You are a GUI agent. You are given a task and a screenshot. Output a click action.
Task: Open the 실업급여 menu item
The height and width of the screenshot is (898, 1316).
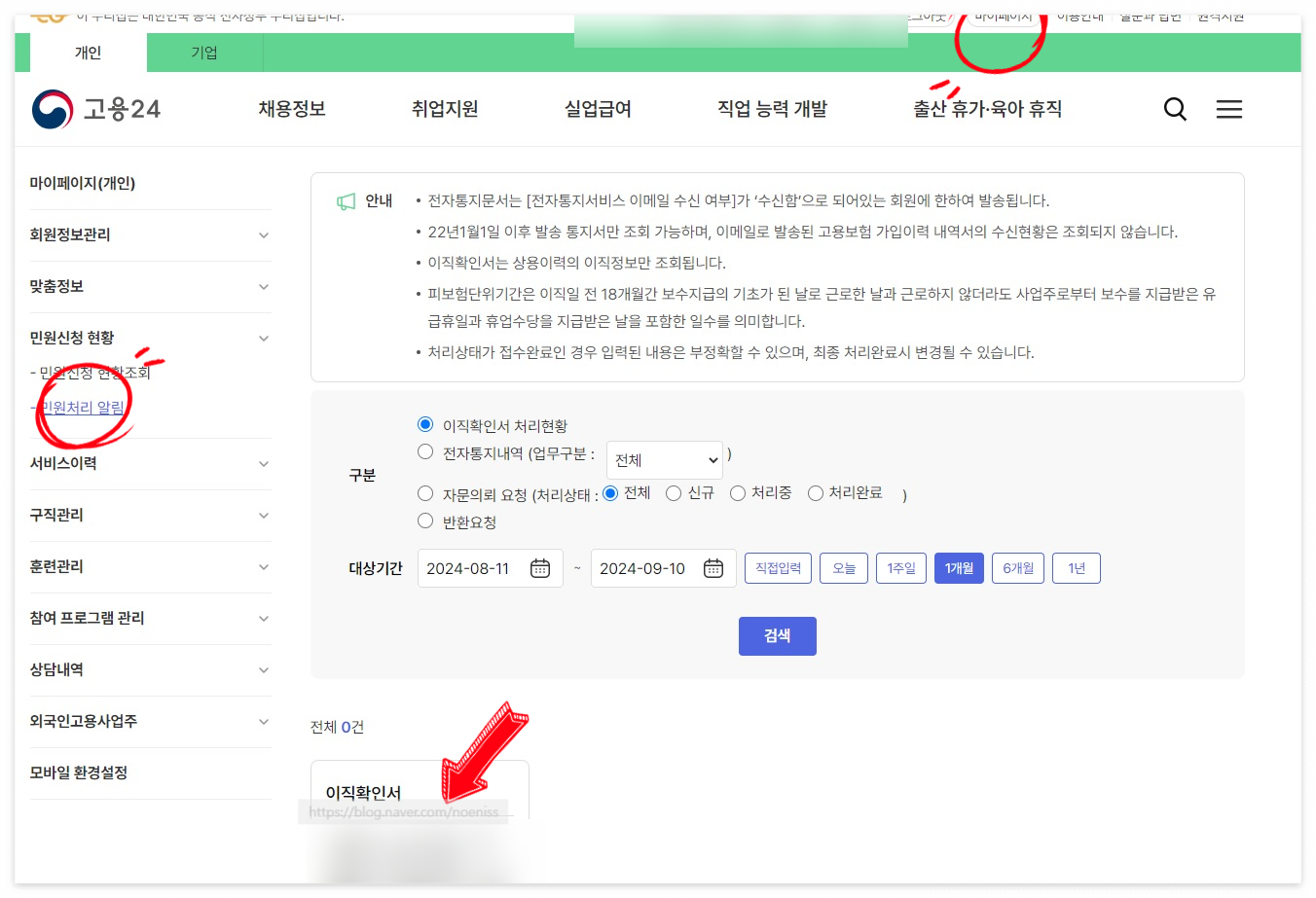tap(598, 109)
